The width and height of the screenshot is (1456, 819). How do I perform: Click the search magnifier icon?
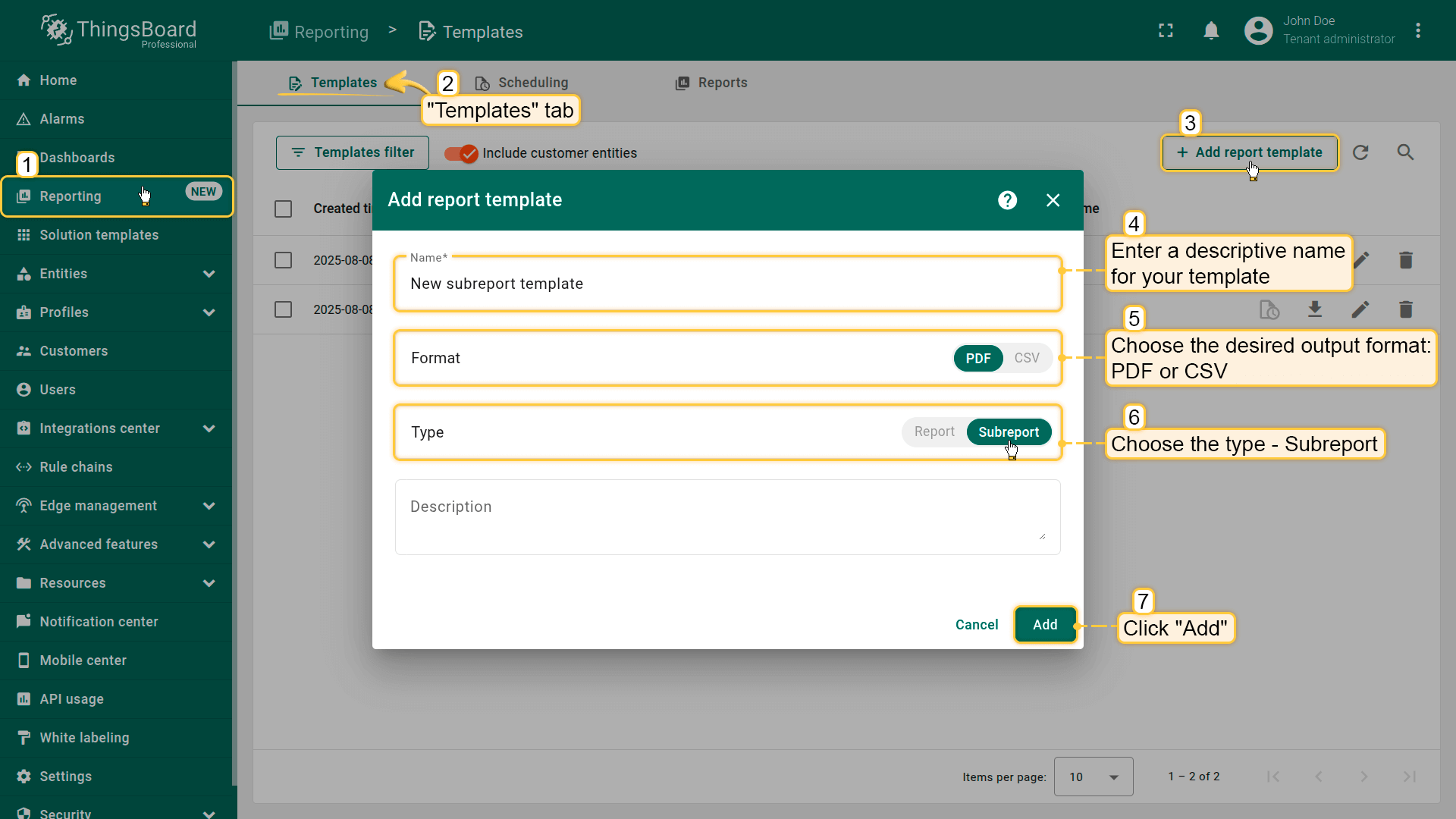pos(1405,152)
